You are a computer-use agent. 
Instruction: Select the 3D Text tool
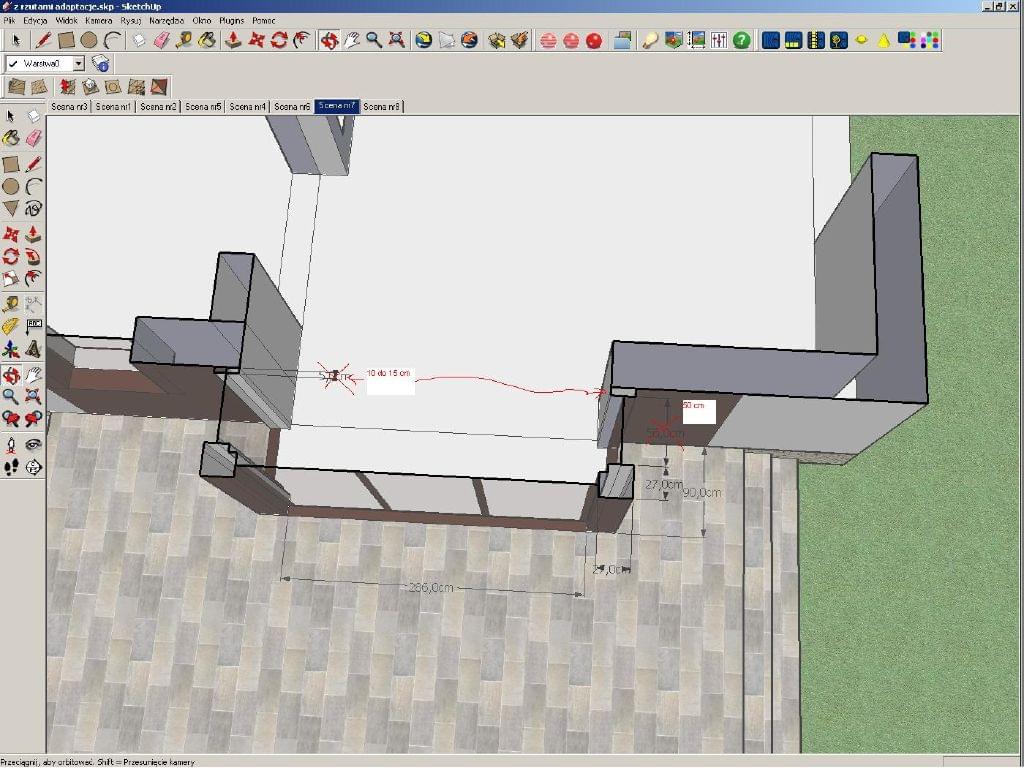(33, 349)
